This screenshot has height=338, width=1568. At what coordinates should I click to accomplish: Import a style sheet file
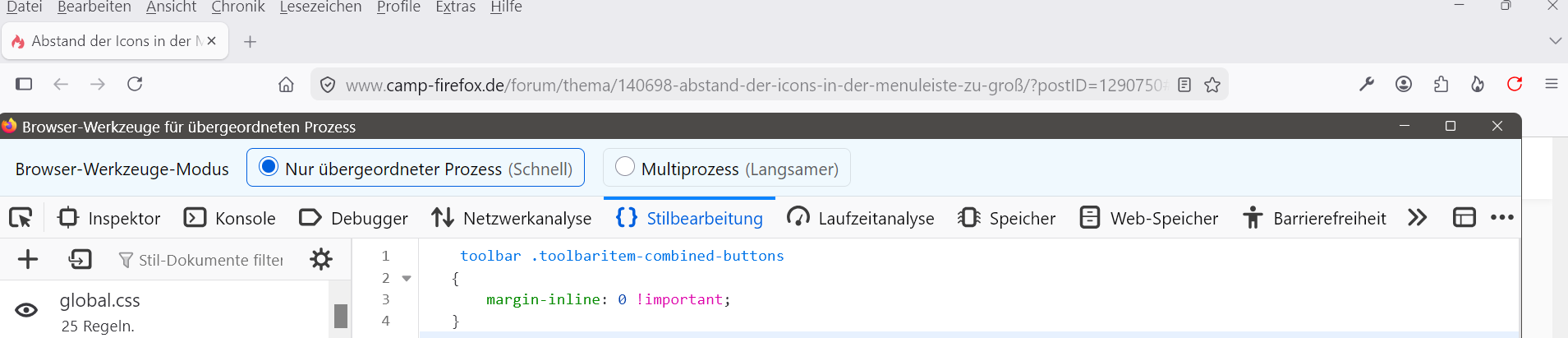point(80,260)
